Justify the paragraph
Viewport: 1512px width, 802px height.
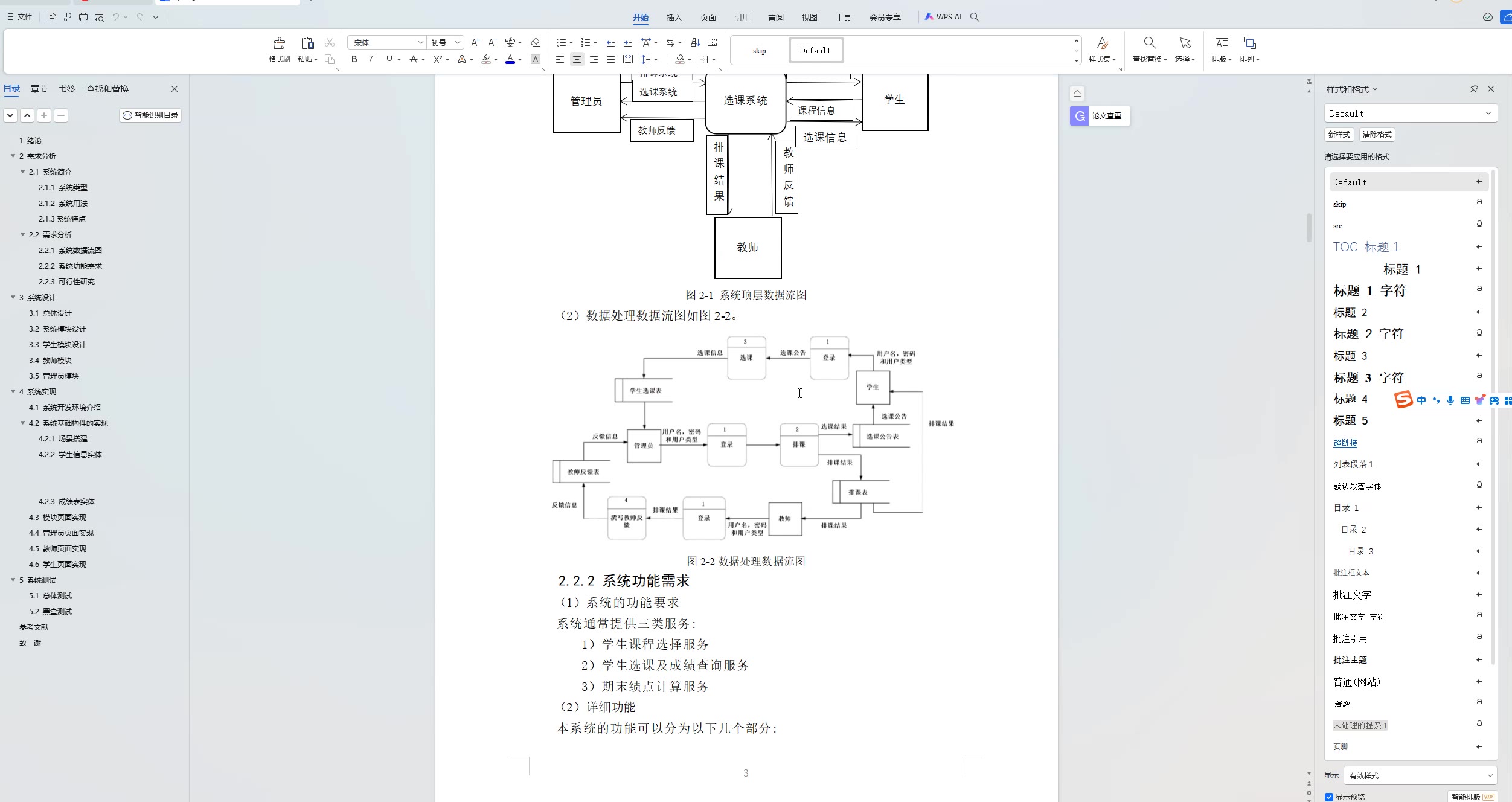tap(610, 59)
